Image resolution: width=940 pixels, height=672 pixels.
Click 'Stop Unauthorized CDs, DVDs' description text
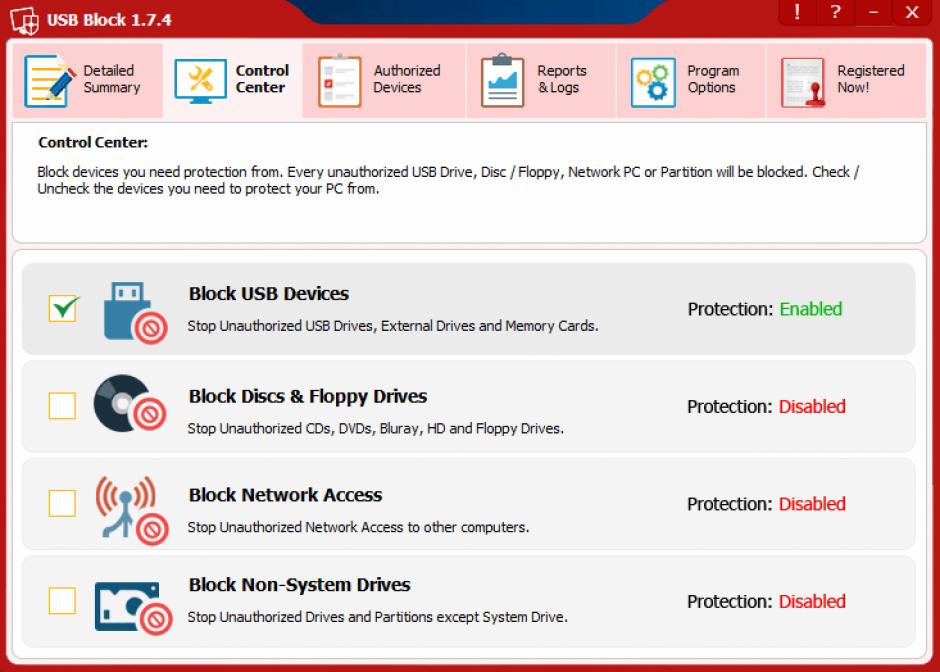(x=375, y=429)
